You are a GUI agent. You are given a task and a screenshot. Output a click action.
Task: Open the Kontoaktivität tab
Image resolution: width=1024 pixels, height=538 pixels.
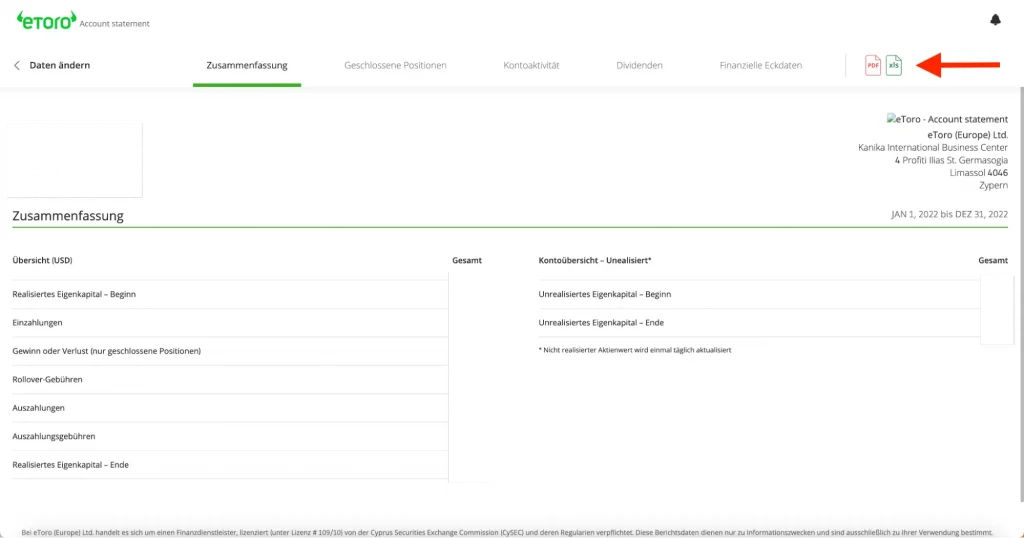pyautogui.click(x=531, y=66)
